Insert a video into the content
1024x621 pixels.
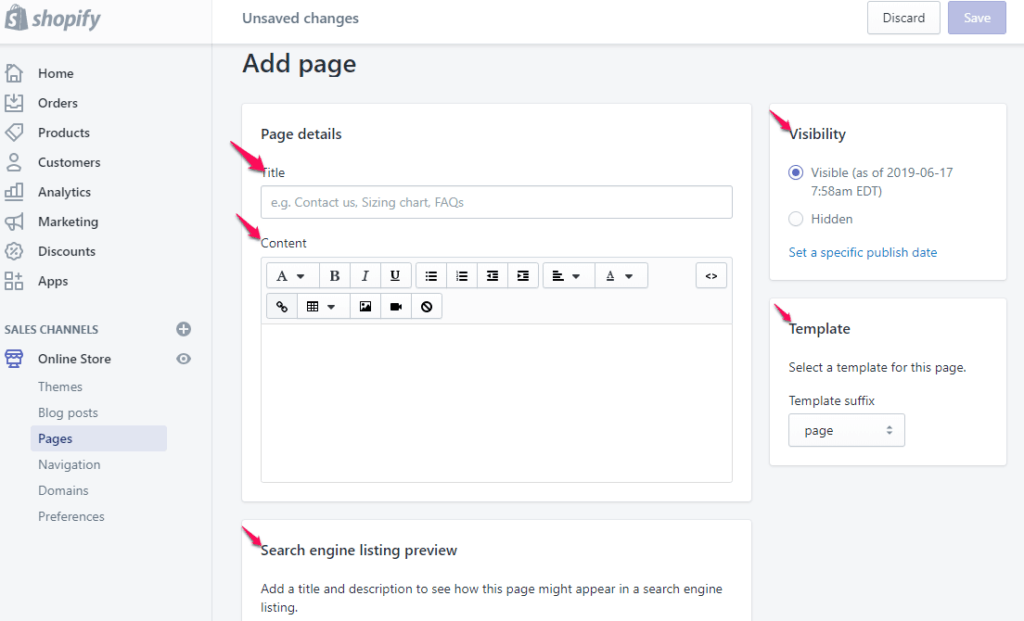pyautogui.click(x=396, y=307)
